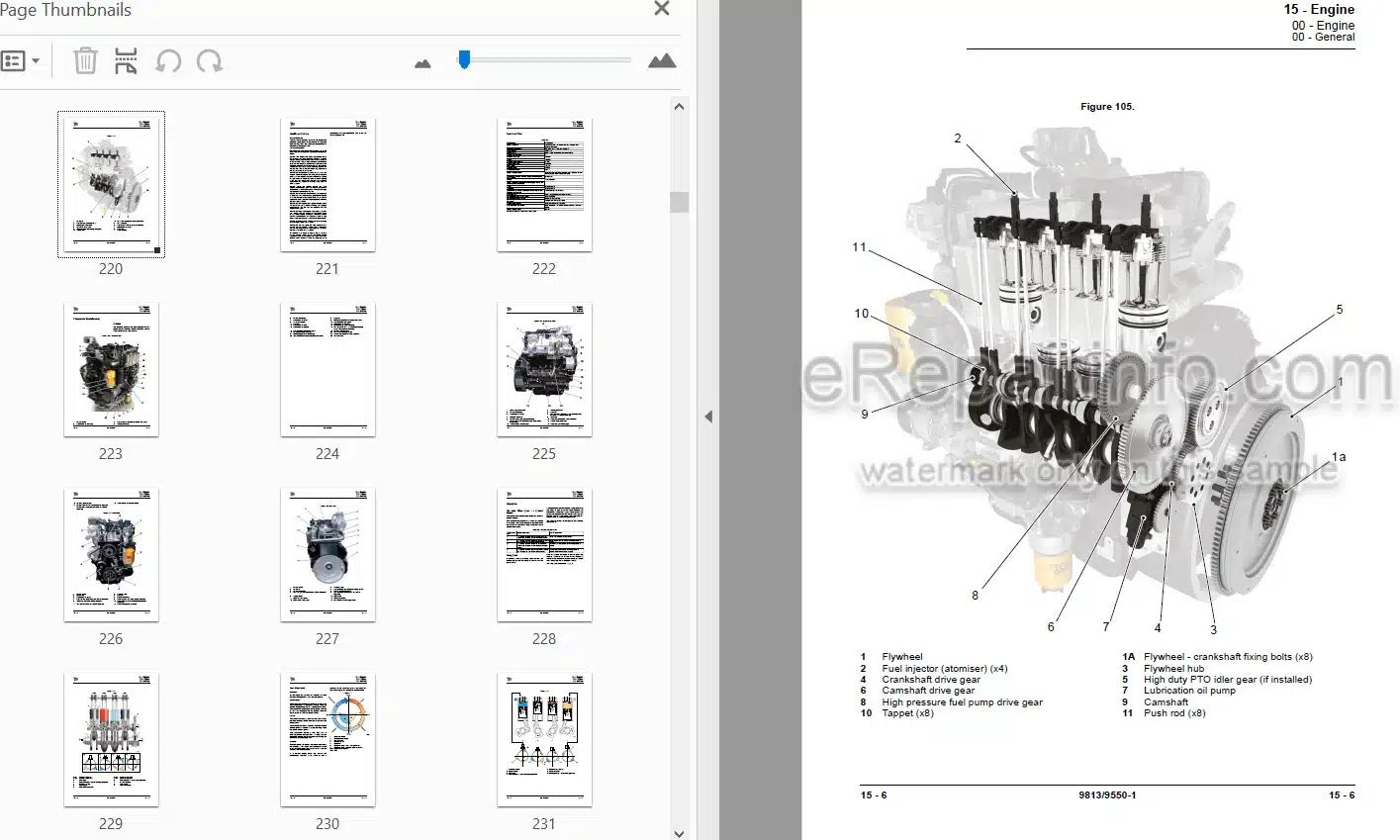Select page 231 thumbnail
1400x840 pixels.
[x=544, y=739]
